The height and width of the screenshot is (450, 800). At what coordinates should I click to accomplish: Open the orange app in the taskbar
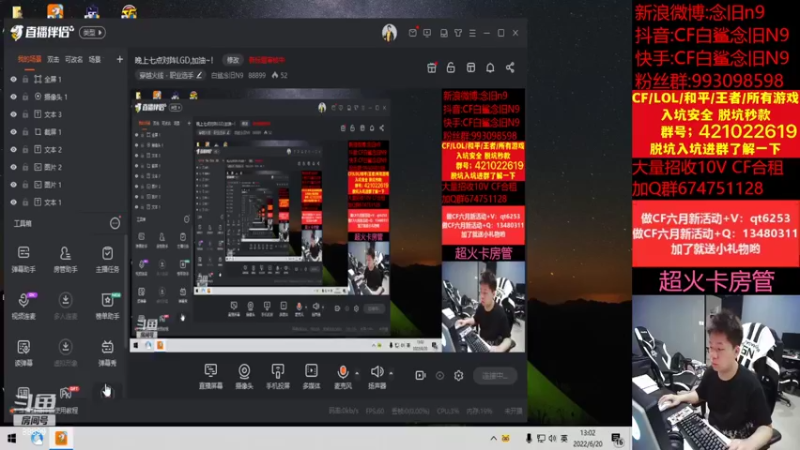[61, 438]
